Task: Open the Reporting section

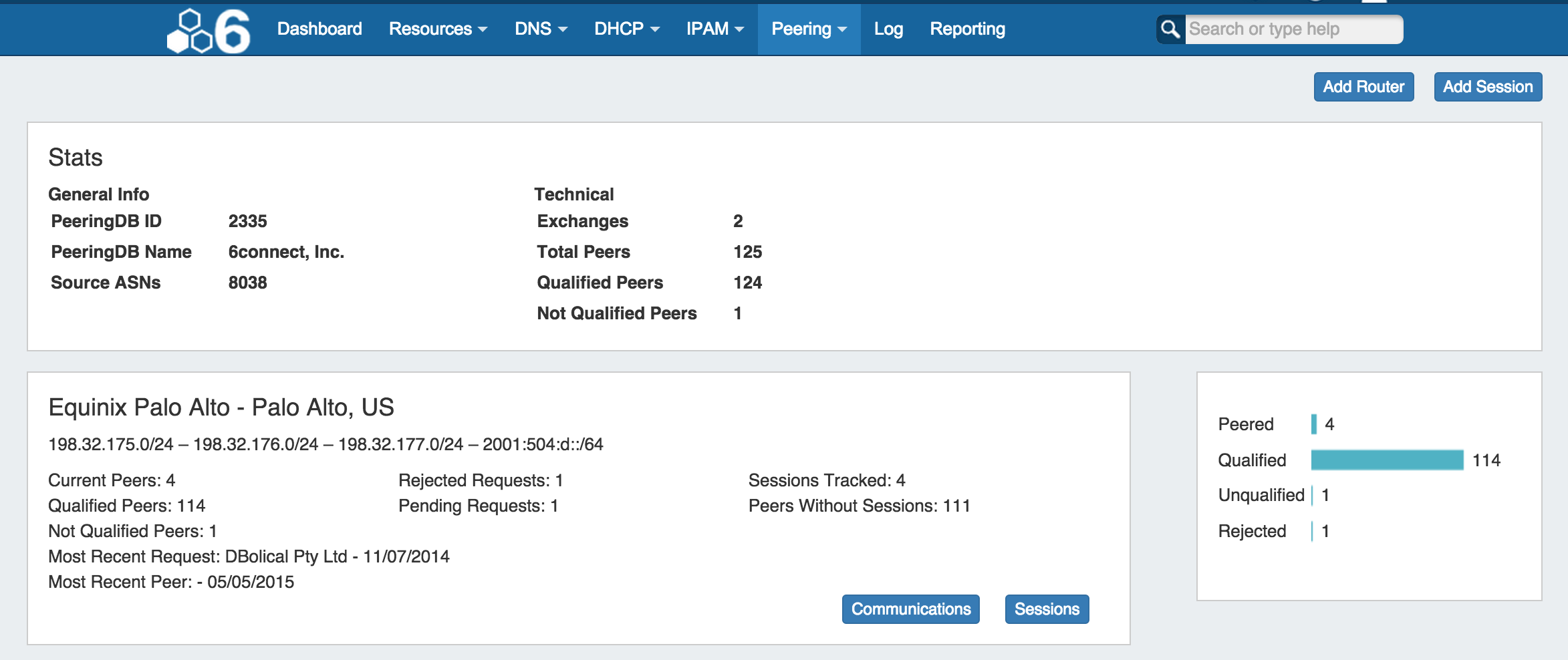Action: (967, 29)
